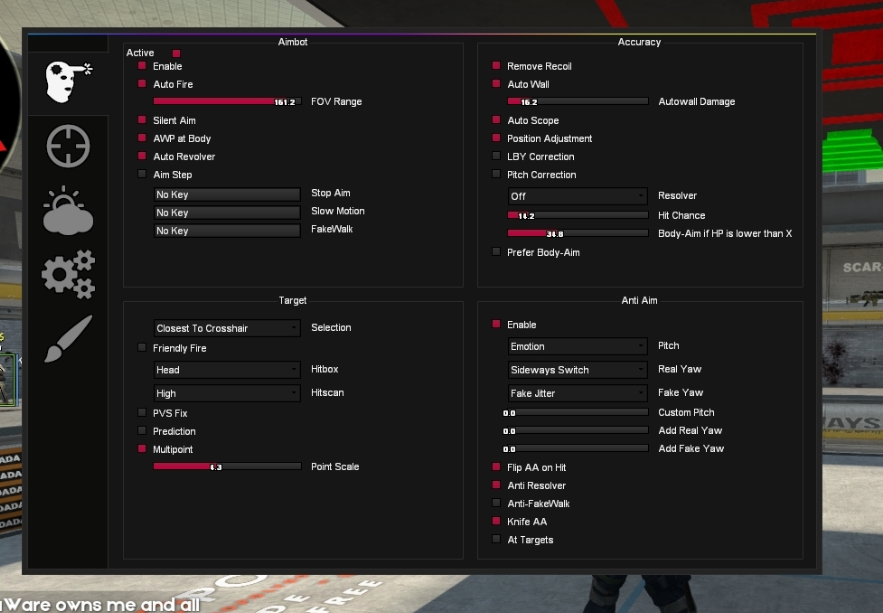Image resolution: width=883 pixels, height=613 pixels.
Task: Select the crosshair target icon in sidebar
Action: pyautogui.click(x=67, y=145)
